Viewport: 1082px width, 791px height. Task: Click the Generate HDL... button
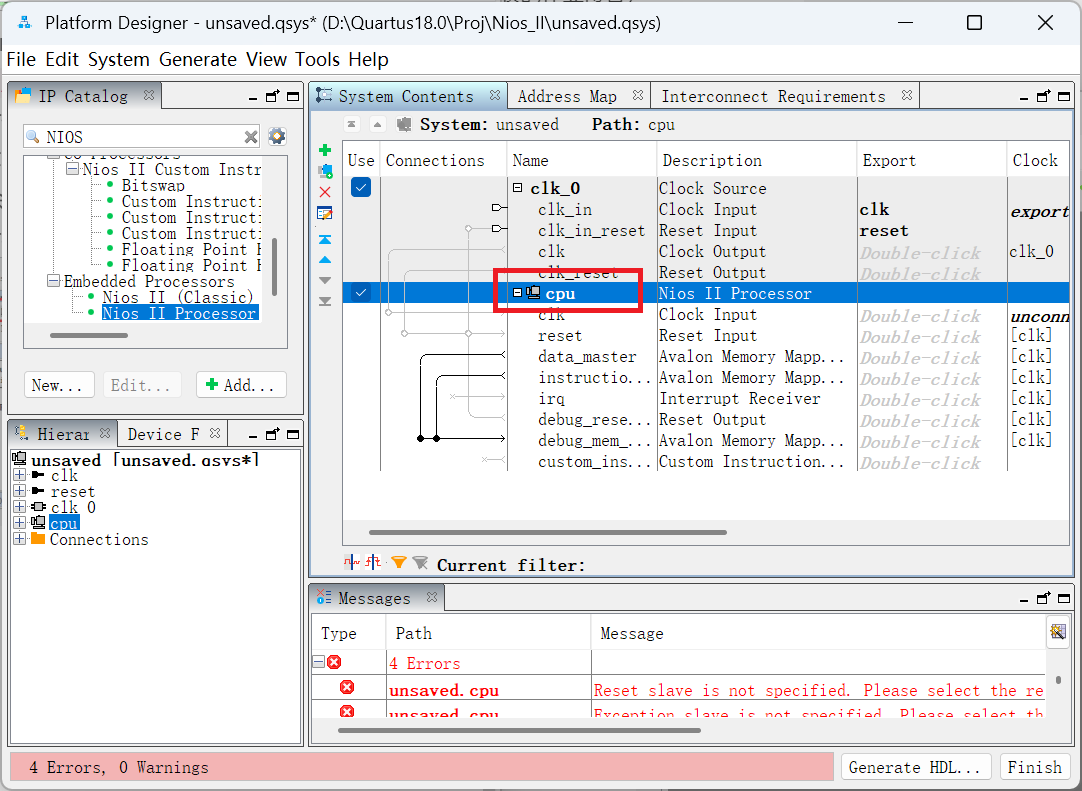tap(915, 767)
